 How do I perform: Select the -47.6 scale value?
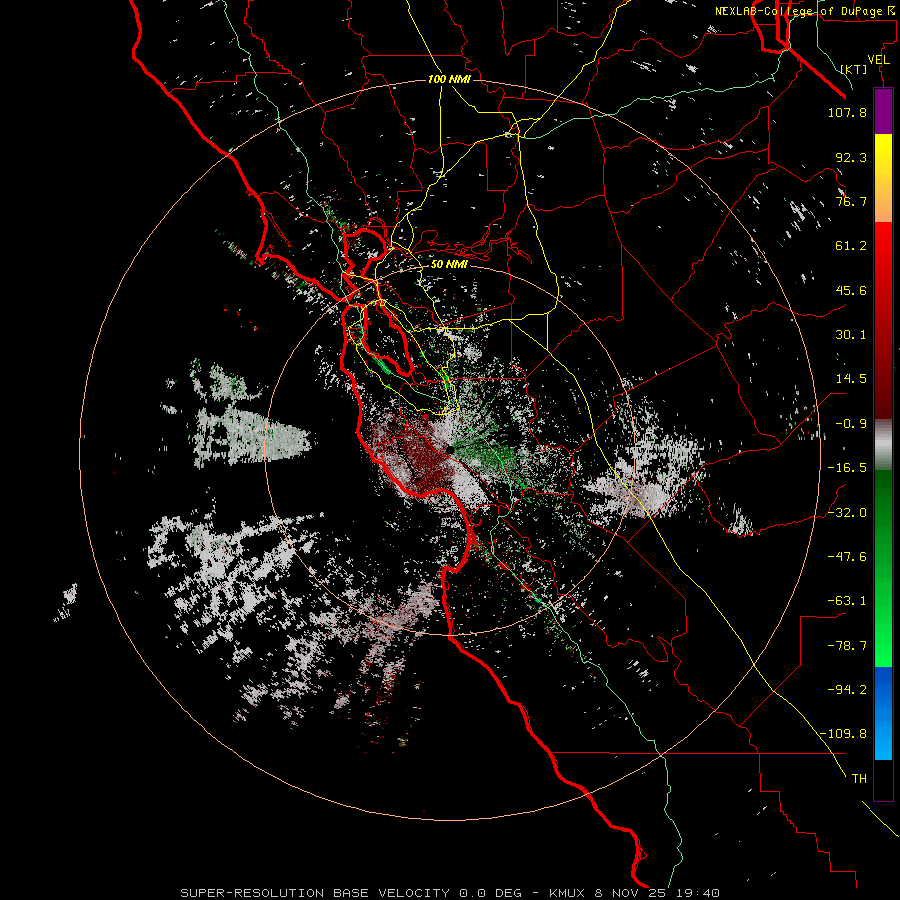pyautogui.click(x=847, y=557)
